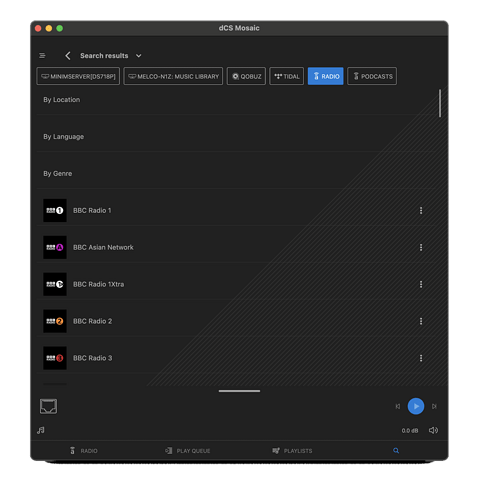Click the now-playing panel drag handle
The width and height of the screenshot is (478, 500).
[x=239, y=391]
